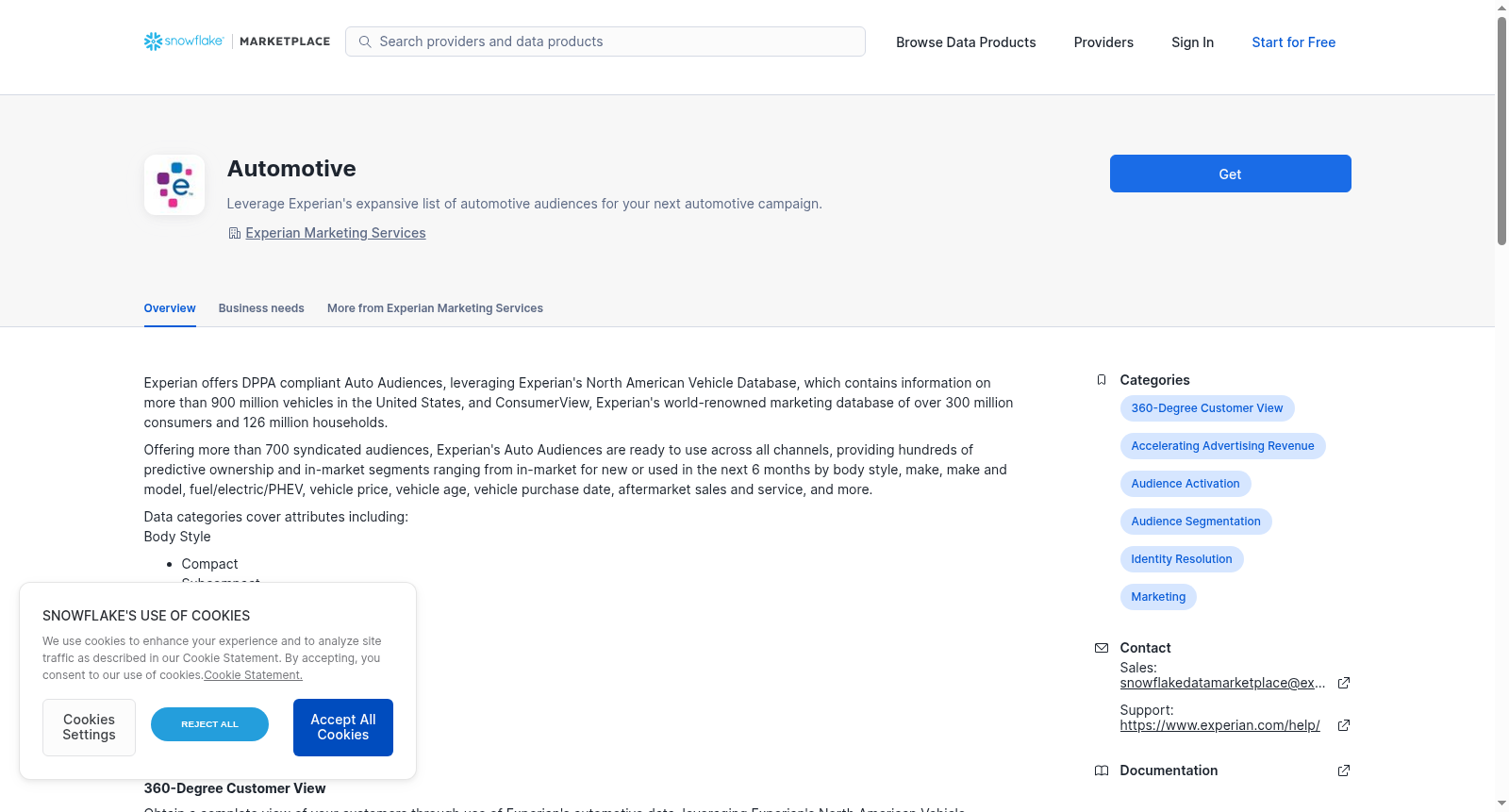Image resolution: width=1509 pixels, height=812 pixels.
Task: Focus the search providers and data products field
Action: (x=605, y=41)
